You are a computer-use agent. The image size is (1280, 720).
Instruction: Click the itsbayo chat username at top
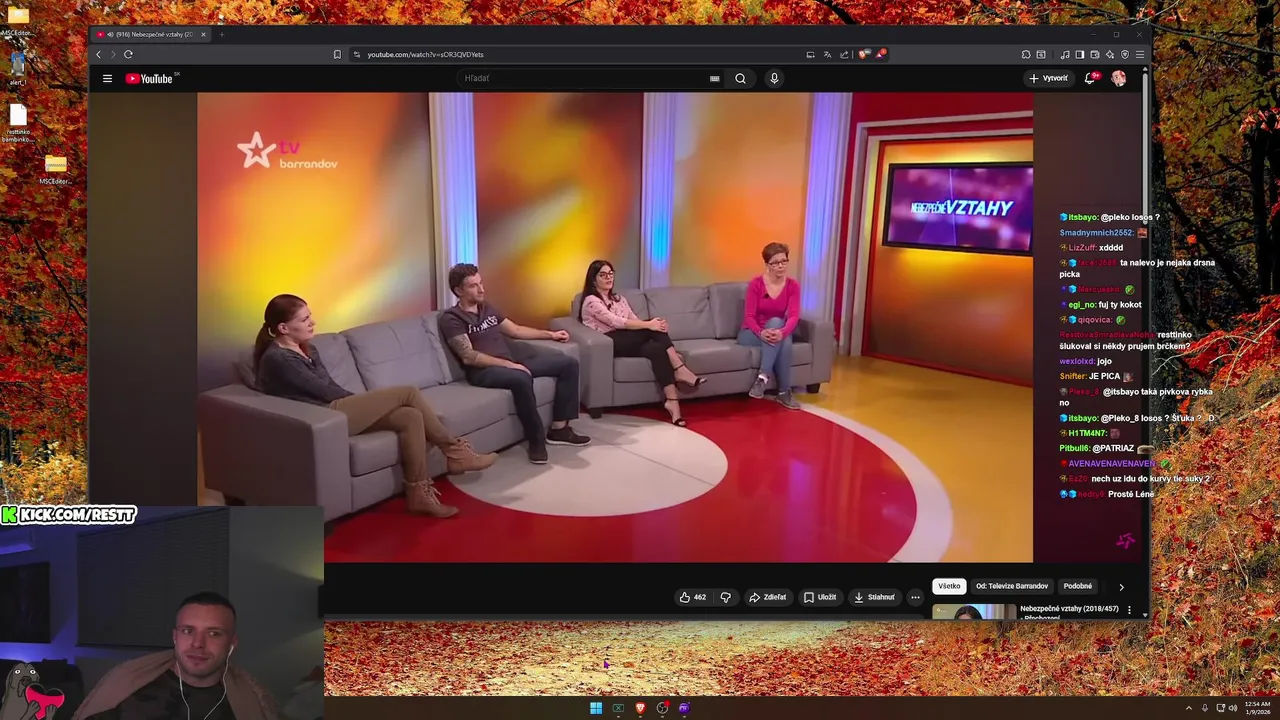pos(1083,217)
